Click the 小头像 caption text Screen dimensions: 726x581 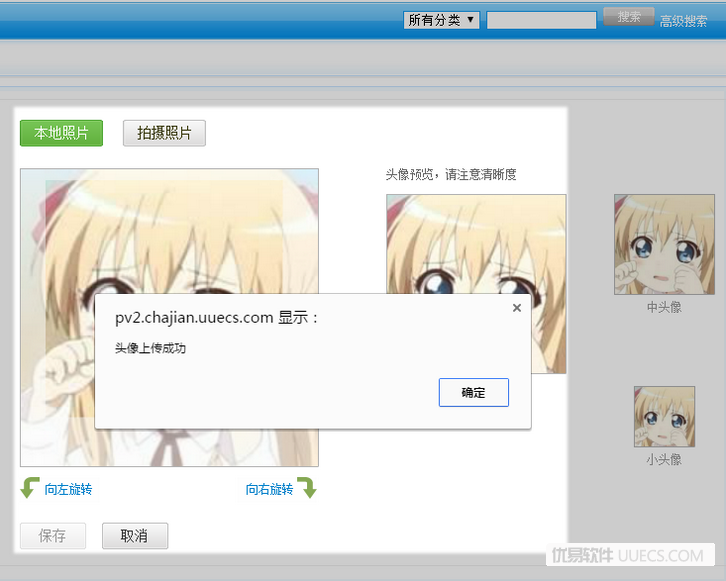(x=664, y=460)
